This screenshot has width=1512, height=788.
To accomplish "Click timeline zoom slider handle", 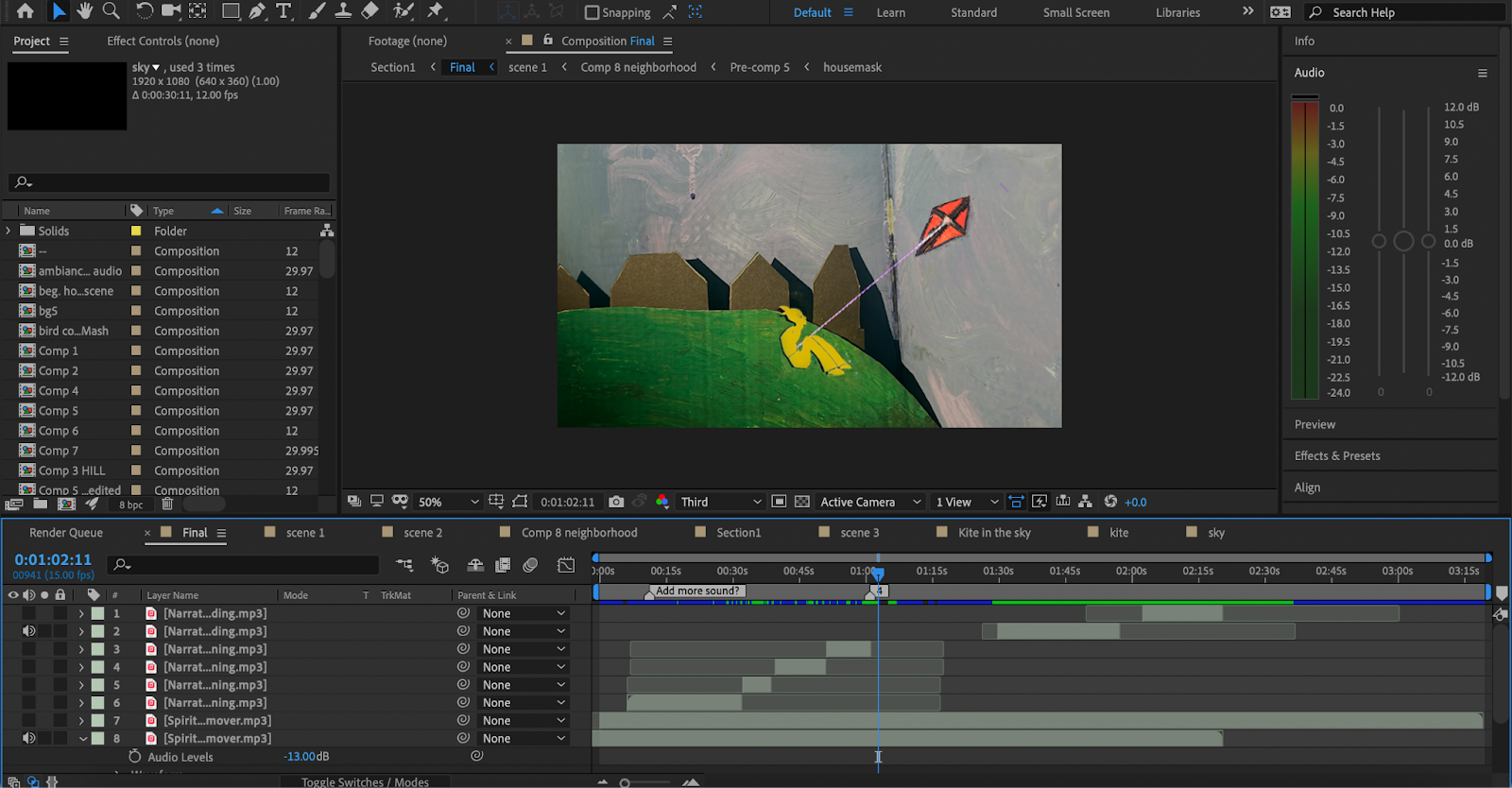I will click(x=625, y=782).
